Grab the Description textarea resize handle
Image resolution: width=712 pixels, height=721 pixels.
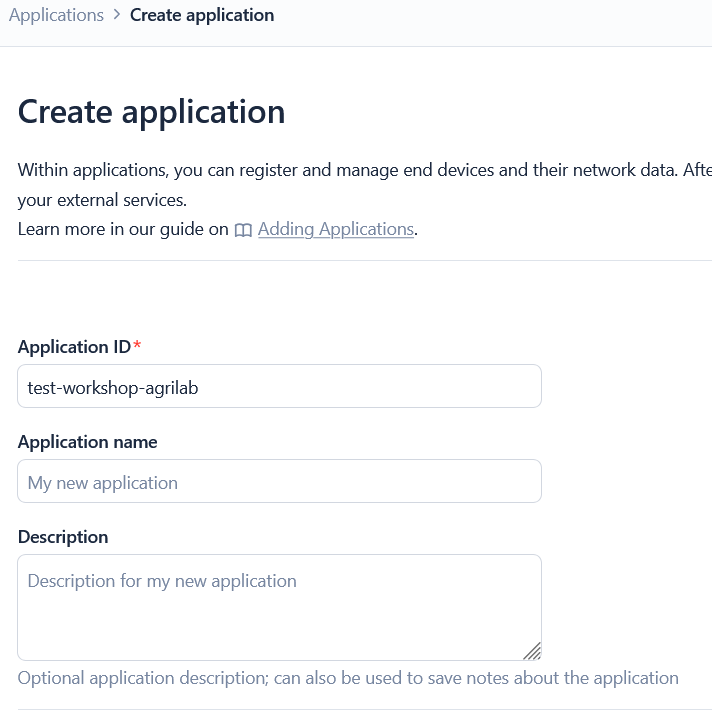point(532,651)
